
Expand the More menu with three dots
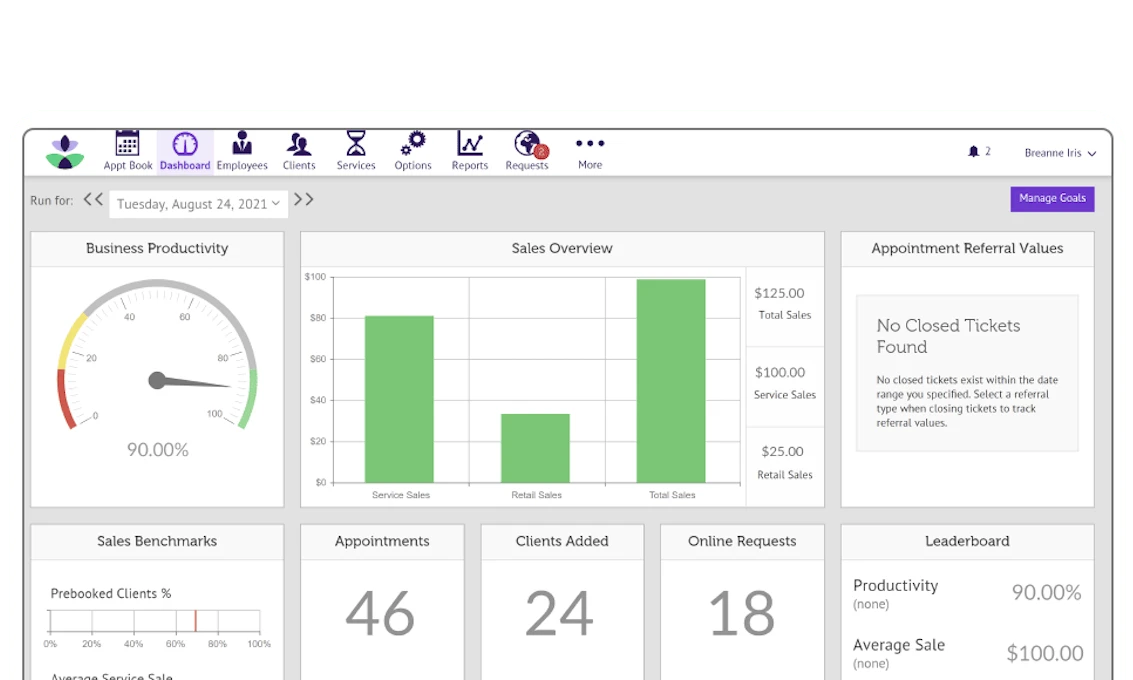pos(590,144)
